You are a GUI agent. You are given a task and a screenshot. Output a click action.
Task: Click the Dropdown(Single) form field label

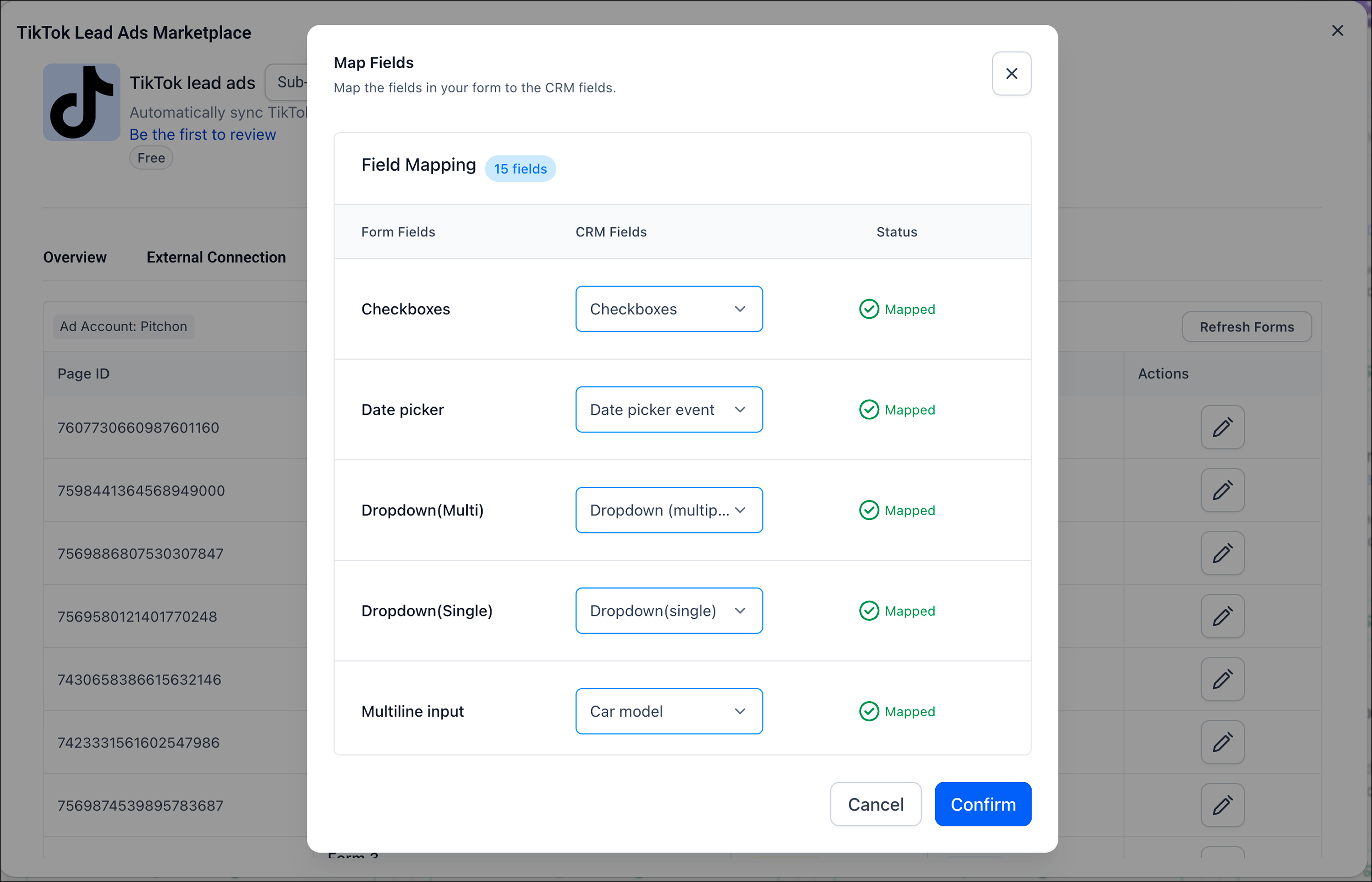coord(427,611)
